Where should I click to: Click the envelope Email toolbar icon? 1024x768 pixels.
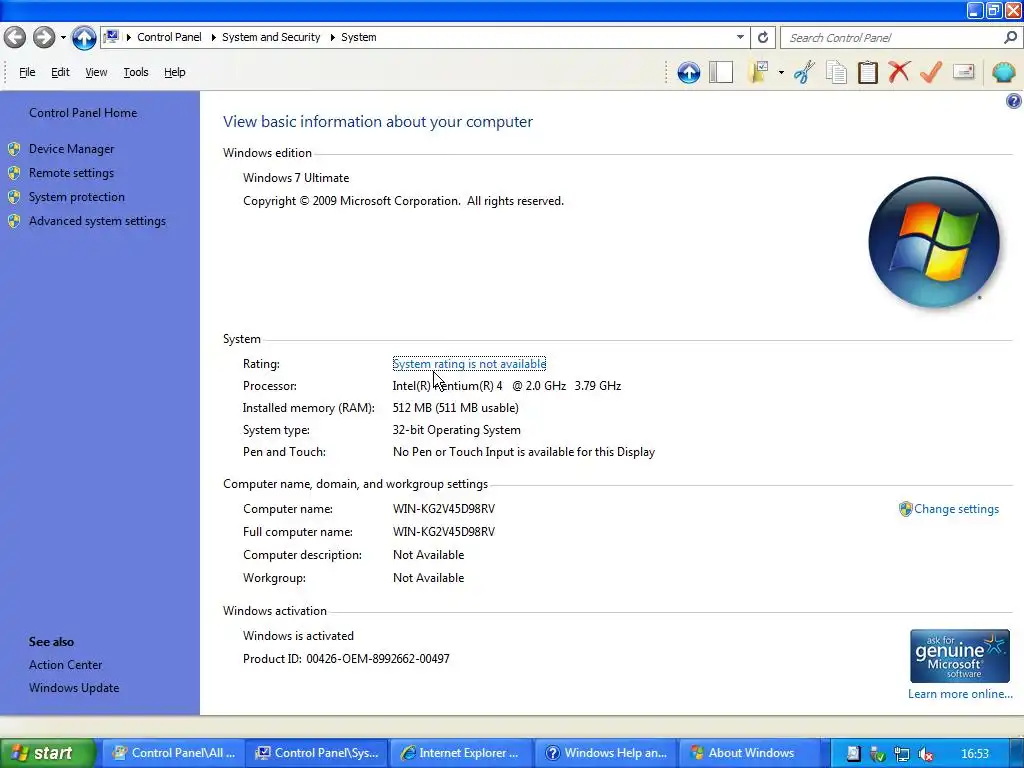click(x=964, y=71)
